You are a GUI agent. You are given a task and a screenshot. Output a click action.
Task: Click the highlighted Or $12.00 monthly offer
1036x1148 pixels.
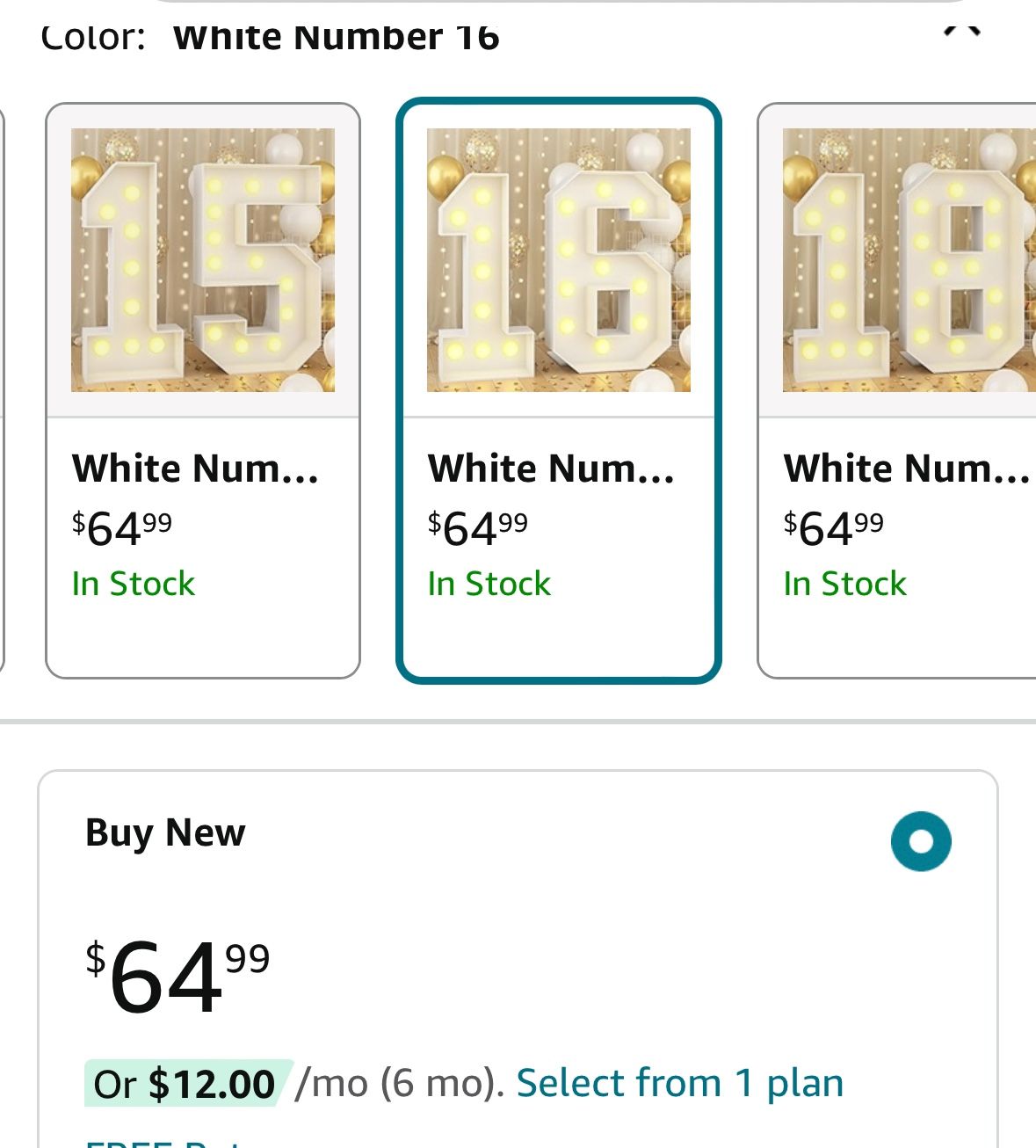(x=186, y=1084)
